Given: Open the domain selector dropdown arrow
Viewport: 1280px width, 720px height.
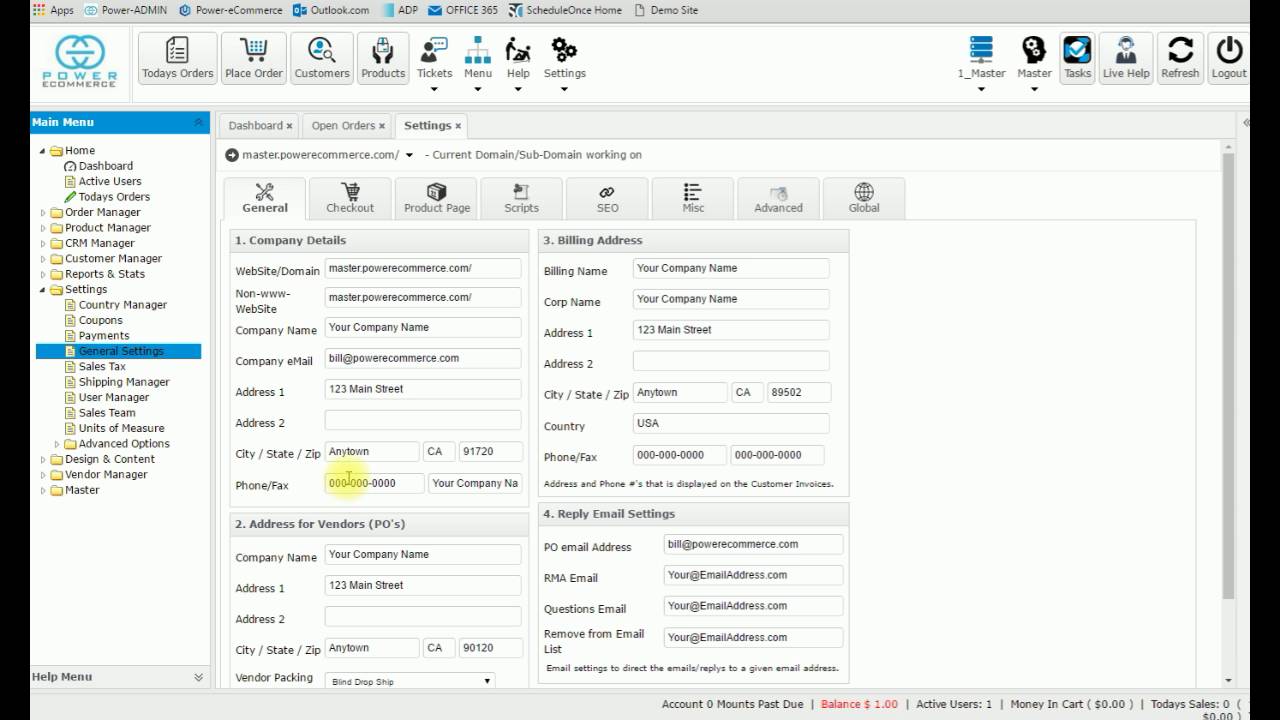Looking at the screenshot, I should [409, 155].
